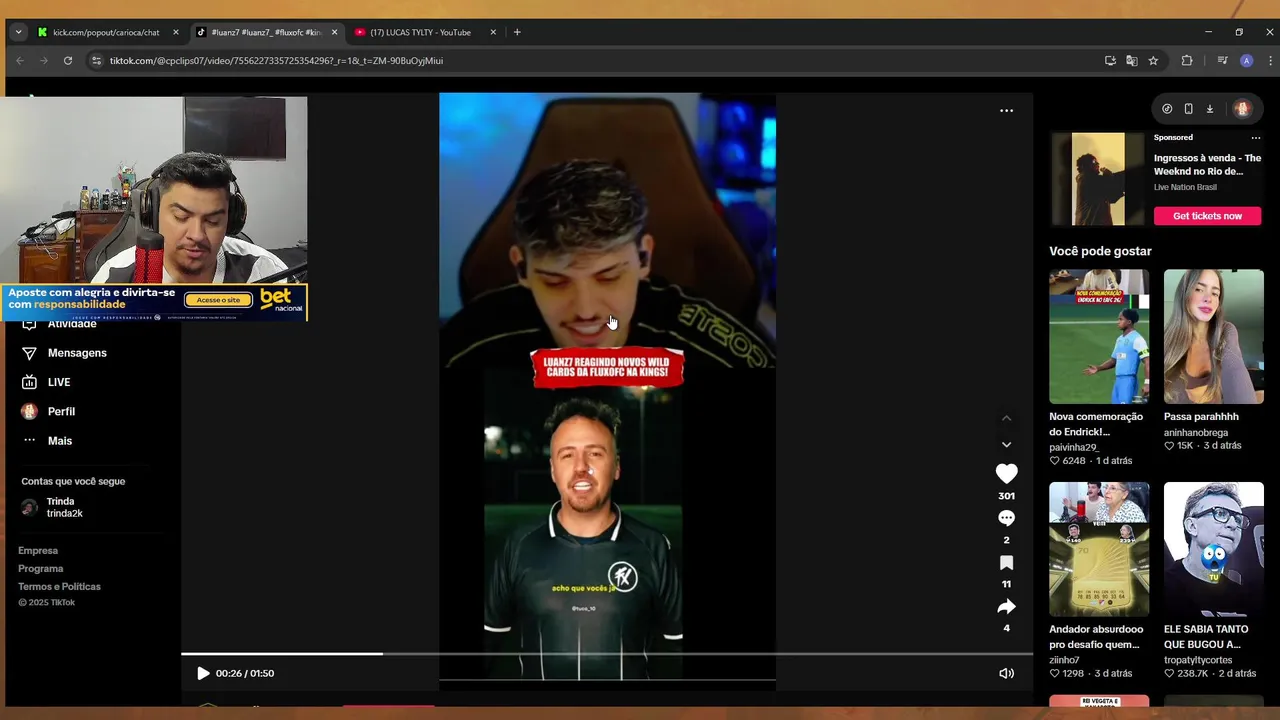Viewport: 1280px width, 720px height.
Task: Click Acesse o site in bet banner
Action: pyautogui.click(x=218, y=300)
